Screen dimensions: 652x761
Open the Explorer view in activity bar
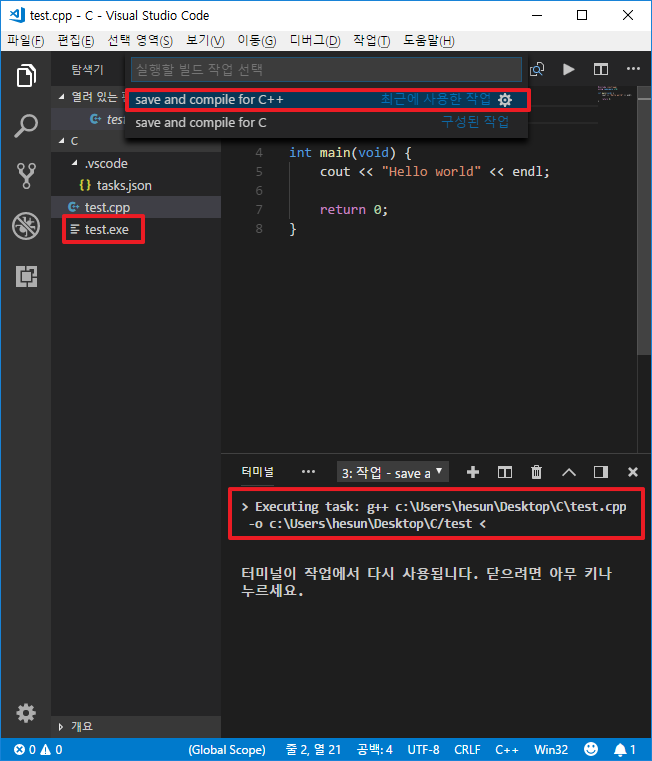click(26, 75)
